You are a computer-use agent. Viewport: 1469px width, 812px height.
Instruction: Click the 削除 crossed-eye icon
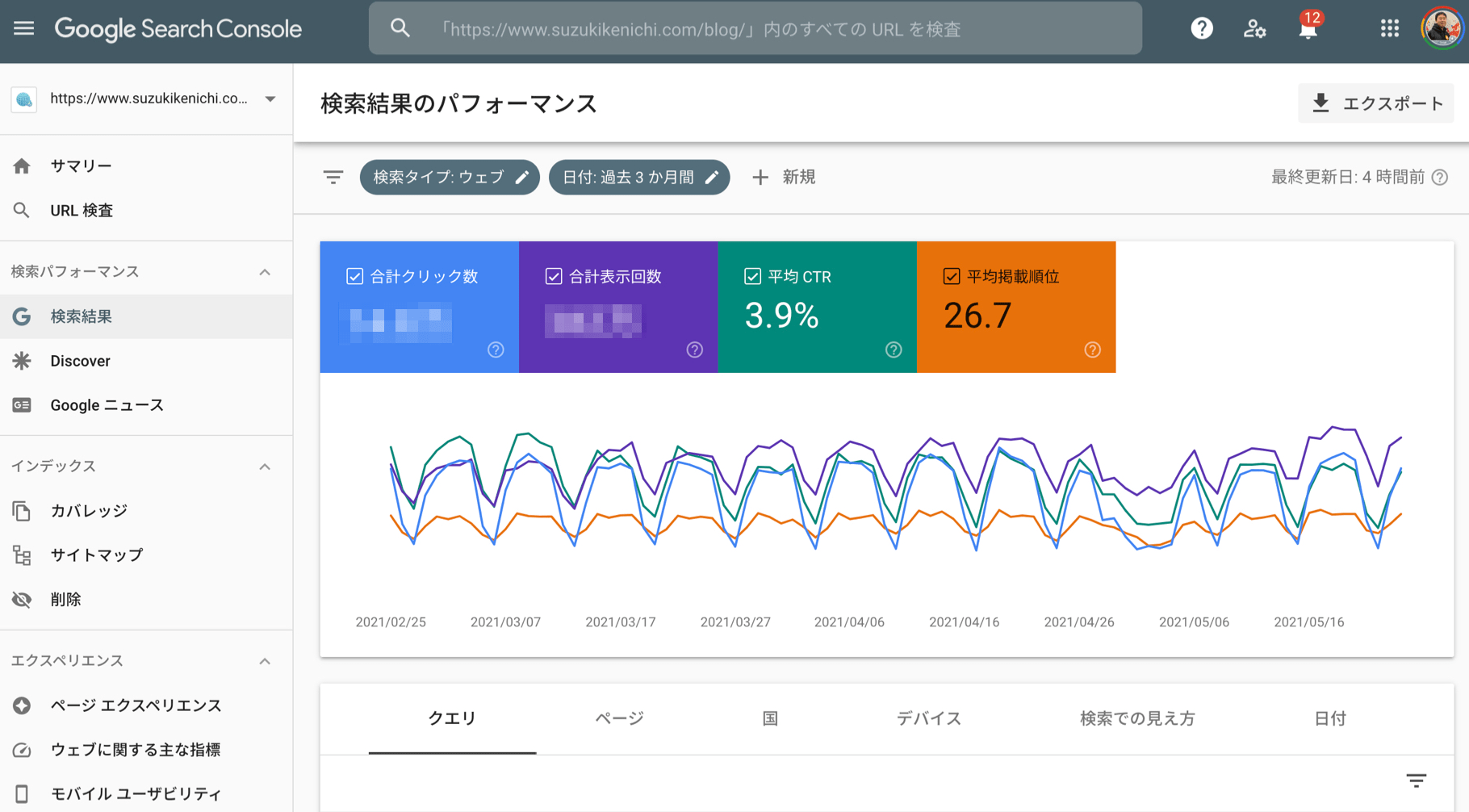point(22,600)
